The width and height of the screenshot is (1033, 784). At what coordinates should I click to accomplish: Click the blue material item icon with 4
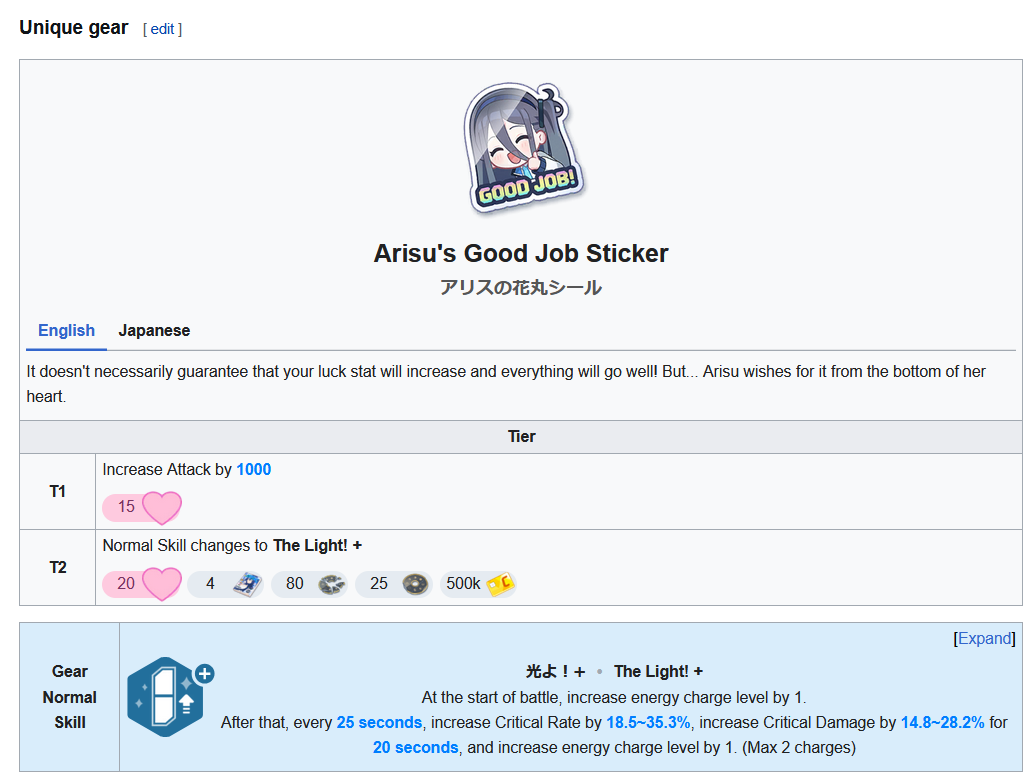pos(247,584)
